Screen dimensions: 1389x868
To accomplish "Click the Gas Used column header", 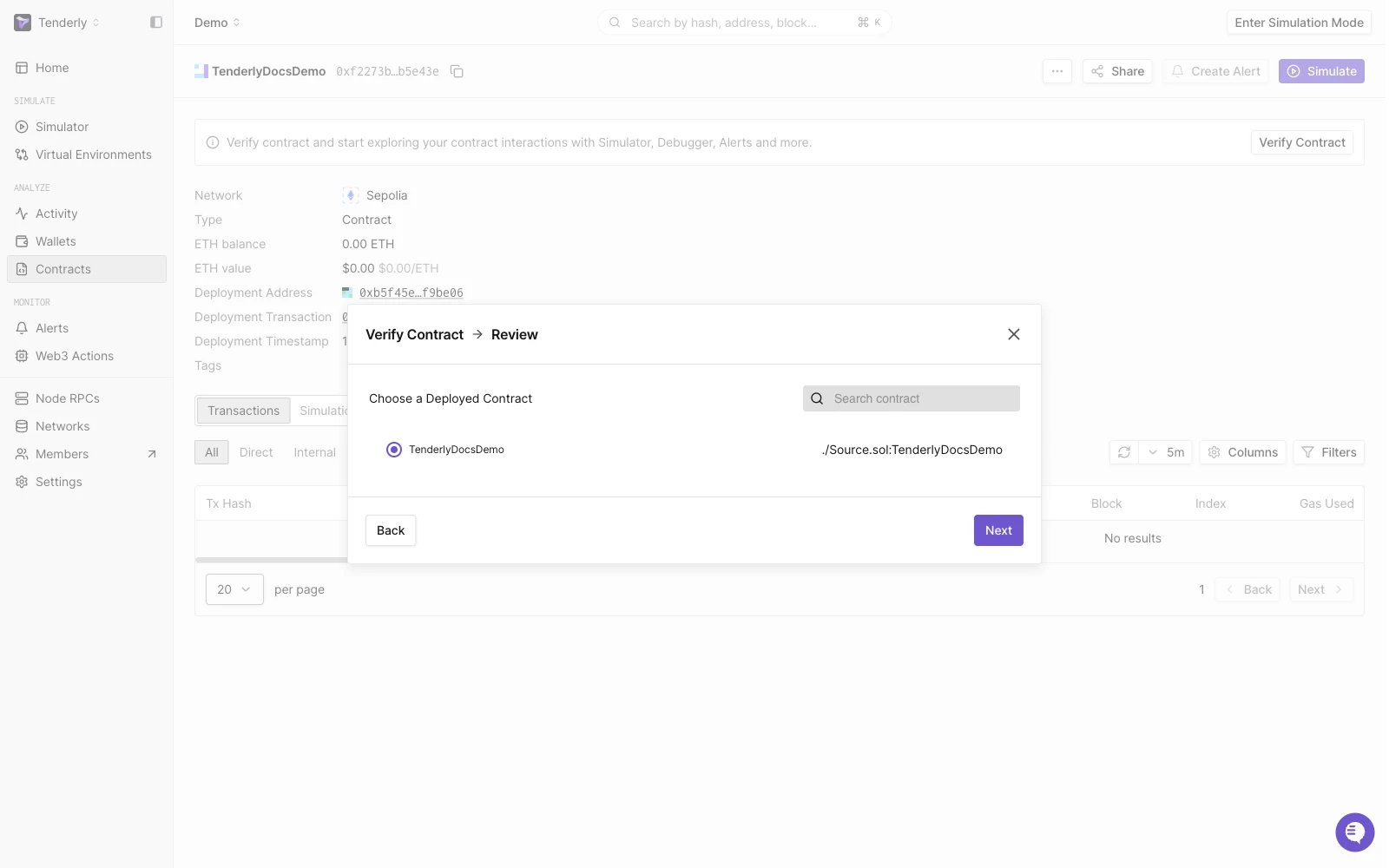I will coord(1326,503).
